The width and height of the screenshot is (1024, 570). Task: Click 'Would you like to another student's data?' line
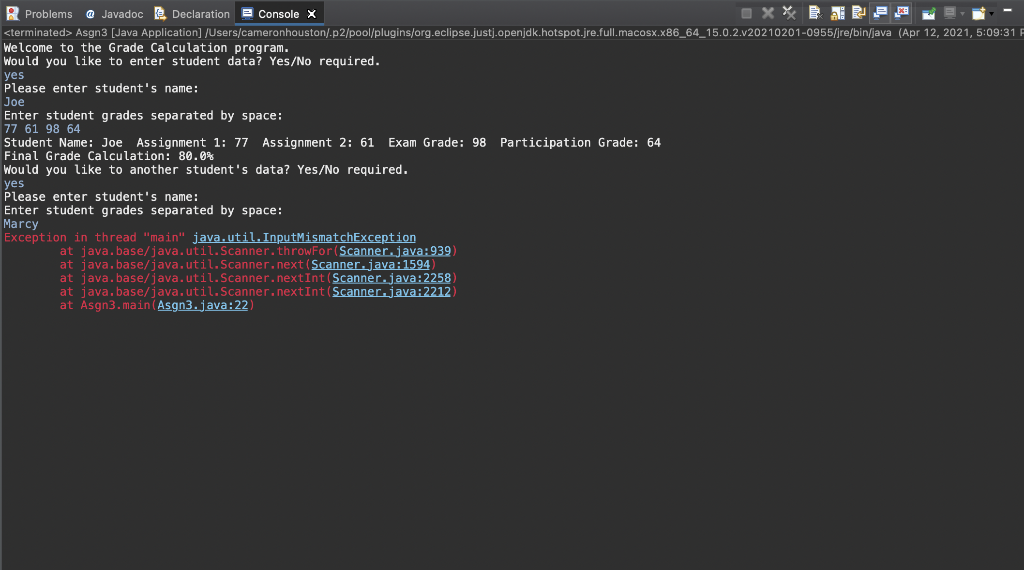(x=206, y=170)
